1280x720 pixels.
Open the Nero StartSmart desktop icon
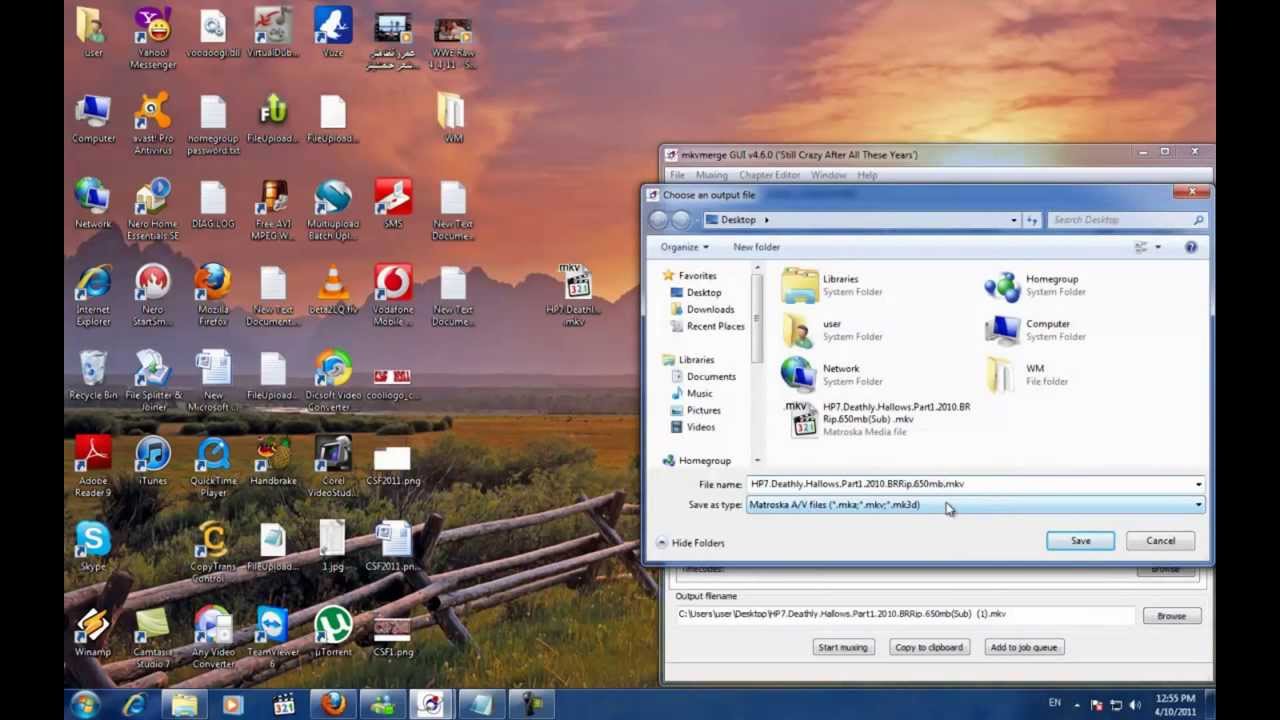153,295
